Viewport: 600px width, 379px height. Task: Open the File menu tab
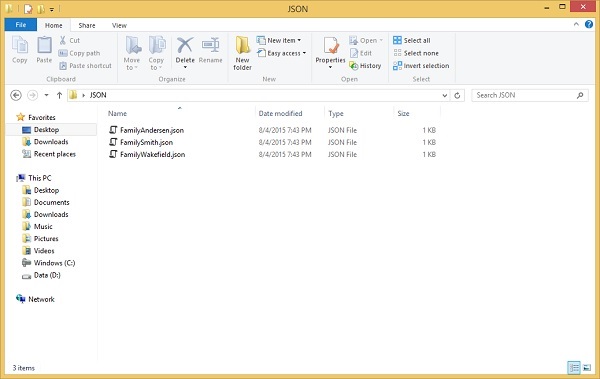click(x=21, y=25)
